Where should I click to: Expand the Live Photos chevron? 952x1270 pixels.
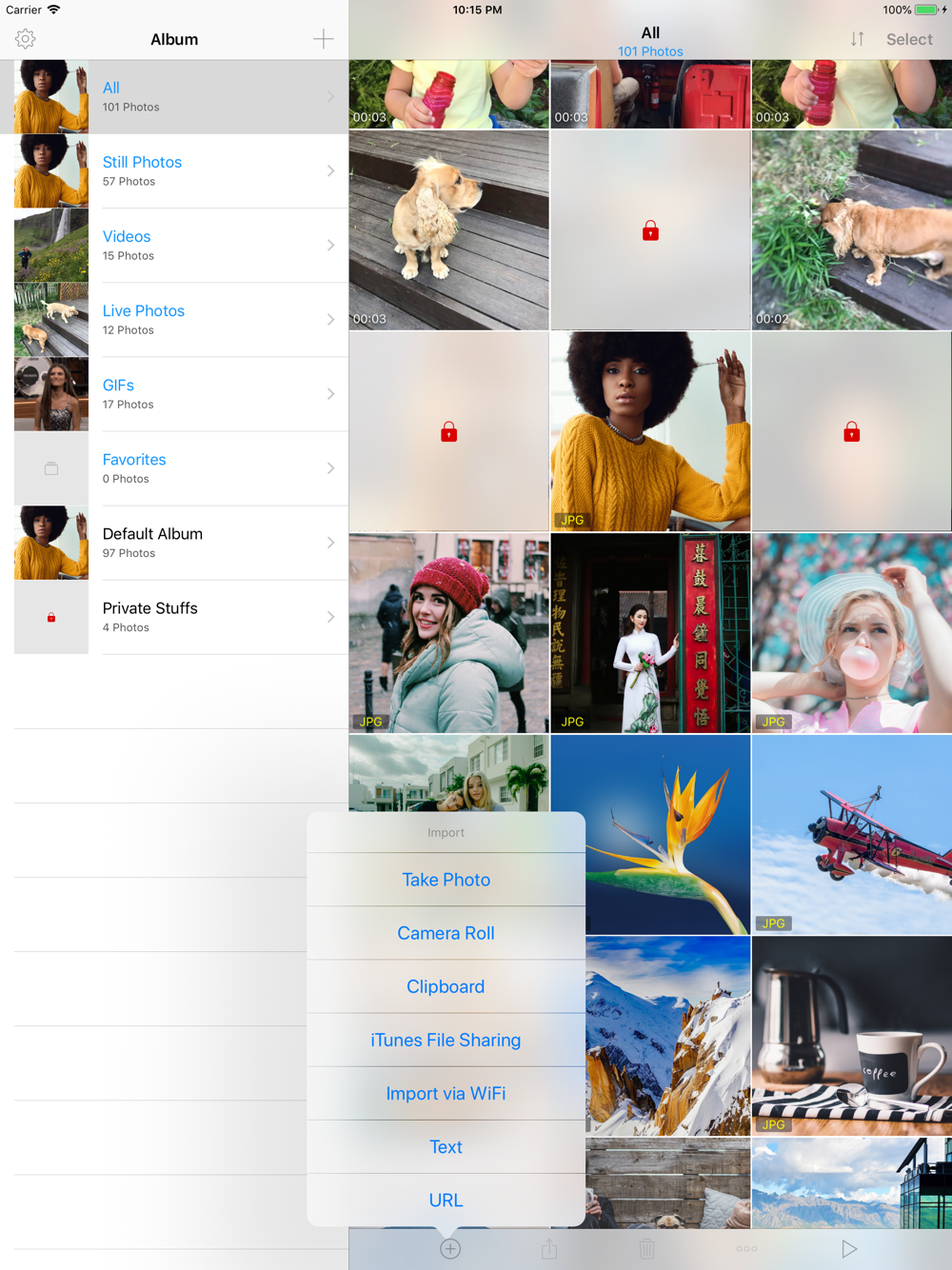331,320
